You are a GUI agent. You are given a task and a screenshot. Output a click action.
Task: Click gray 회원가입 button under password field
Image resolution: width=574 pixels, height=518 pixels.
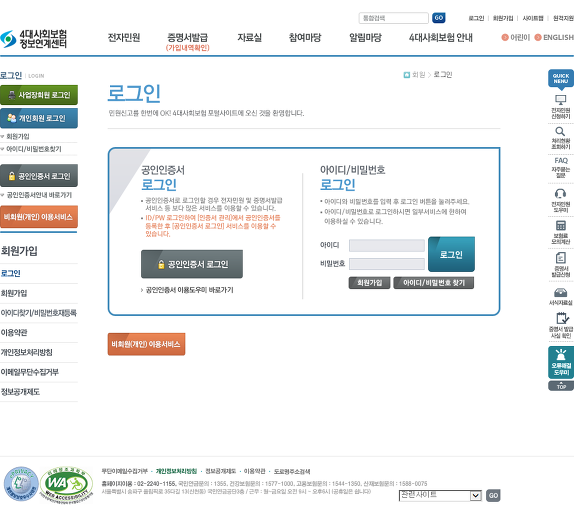[x=369, y=283]
